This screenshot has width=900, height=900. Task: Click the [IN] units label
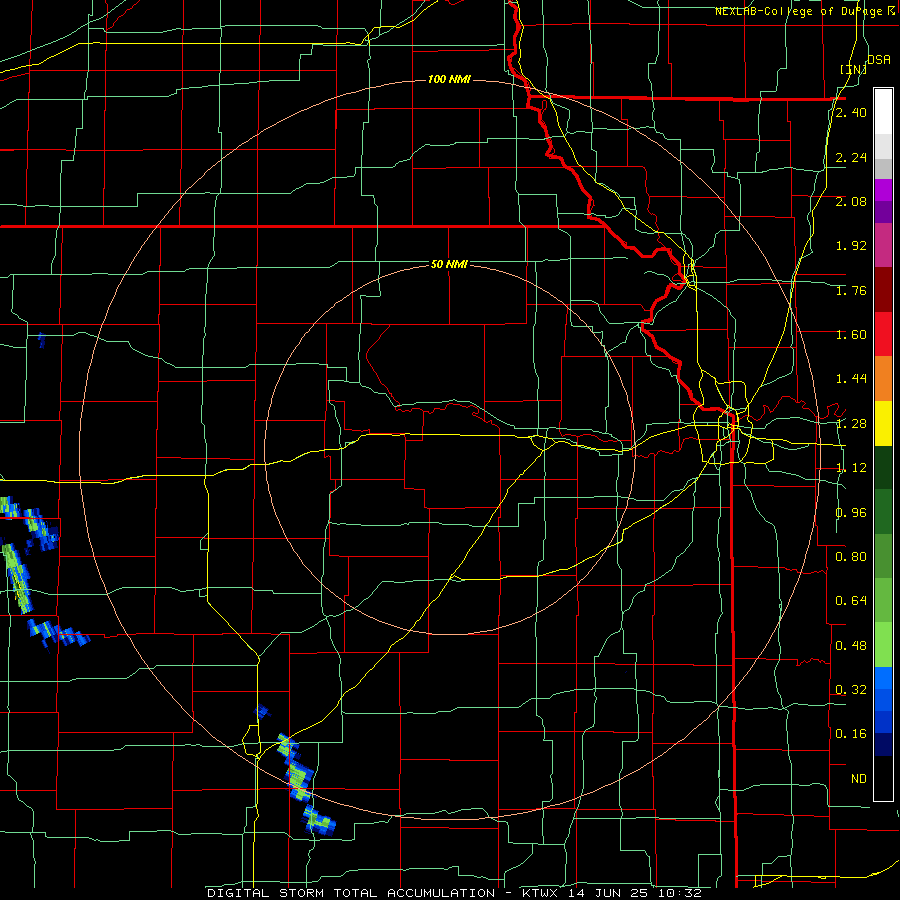[x=854, y=69]
